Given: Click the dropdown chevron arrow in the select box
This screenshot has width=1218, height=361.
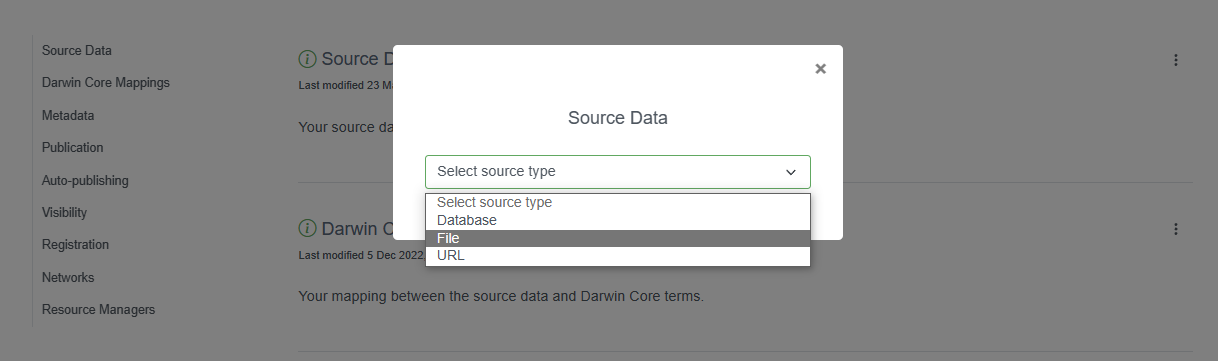Looking at the screenshot, I should click(791, 172).
